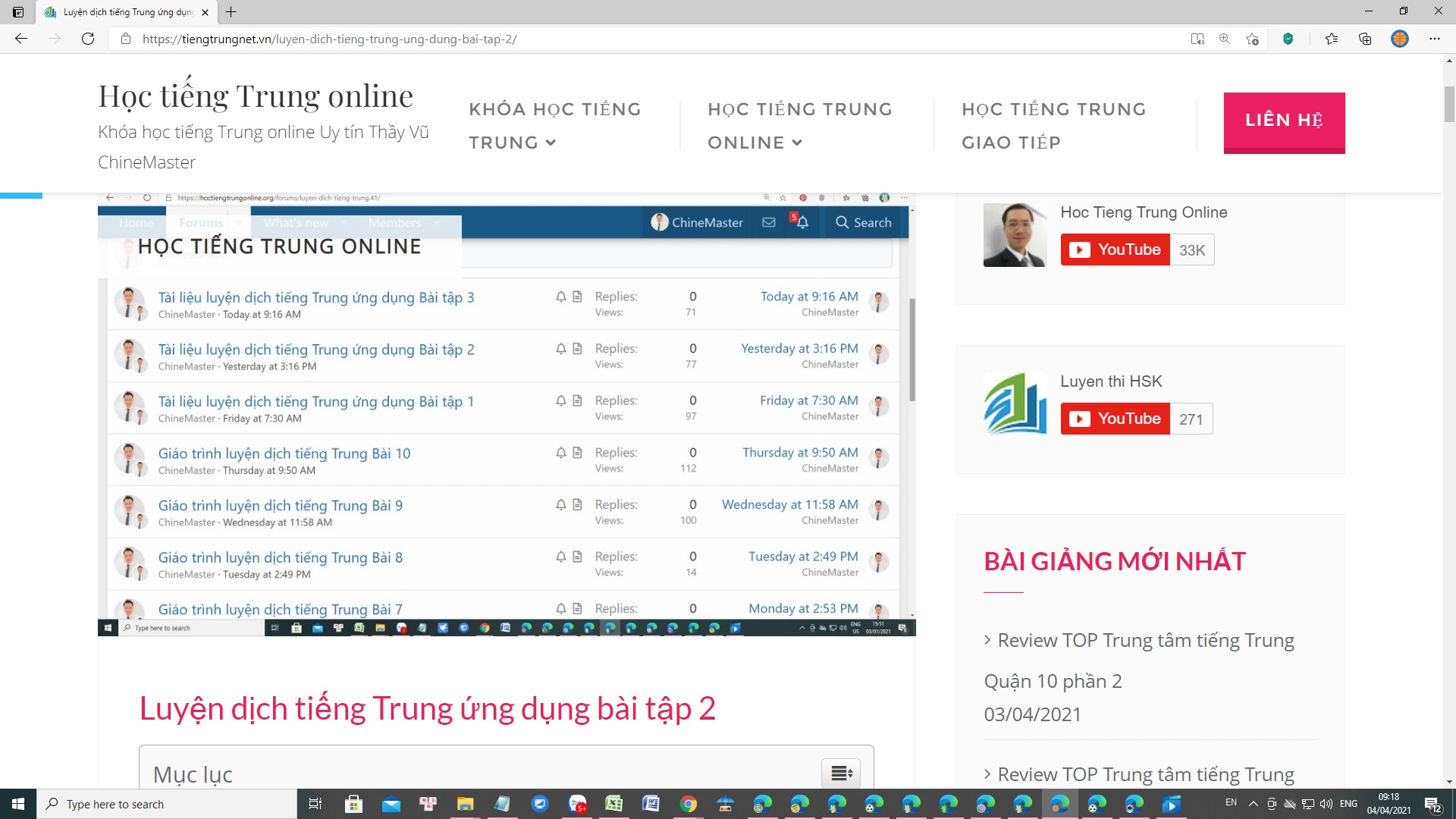Open Collections in Edge toolbar
The width and height of the screenshot is (1456, 819).
pyautogui.click(x=1365, y=39)
